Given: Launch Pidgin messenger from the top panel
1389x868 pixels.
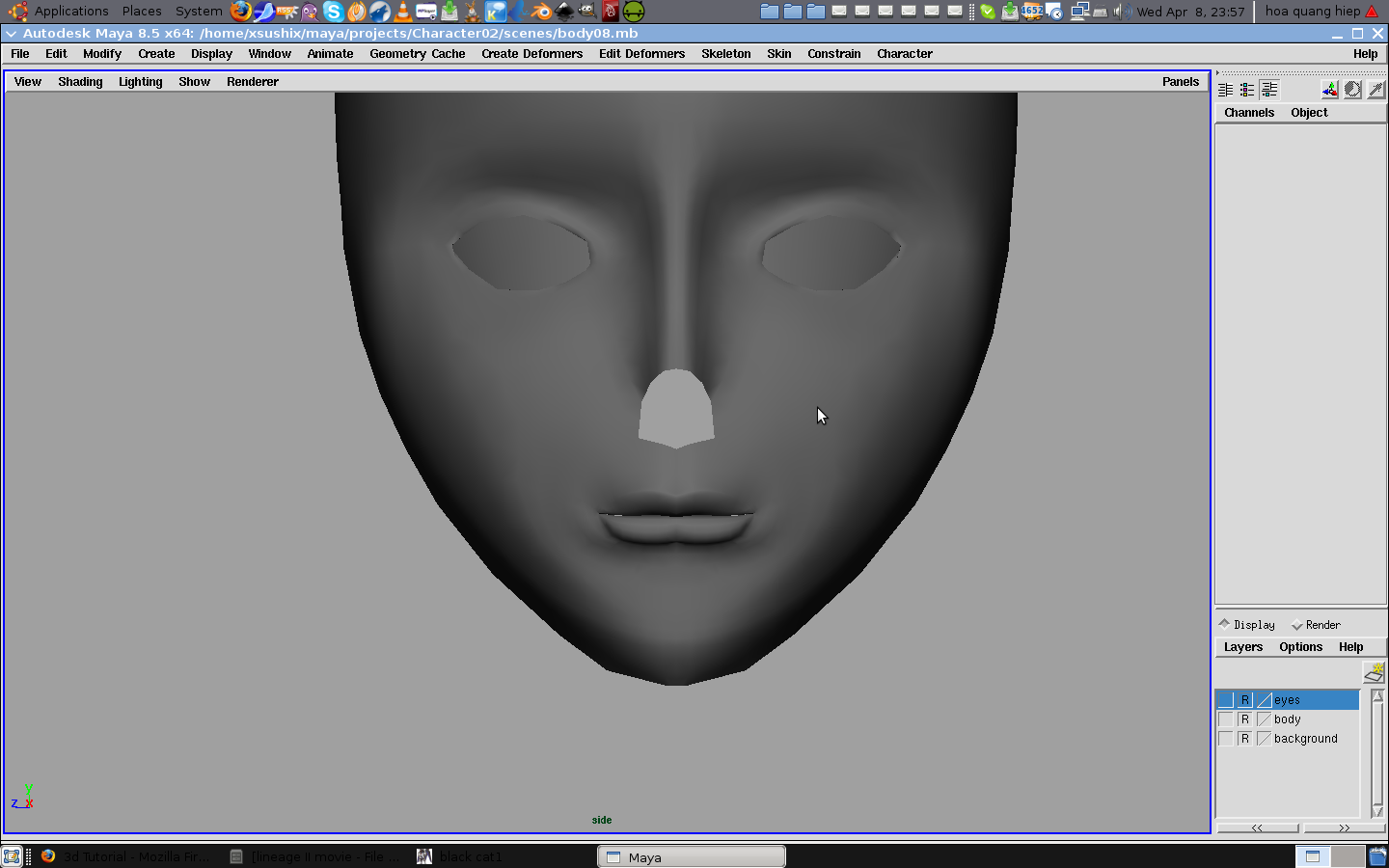Looking at the screenshot, I should (x=310, y=12).
